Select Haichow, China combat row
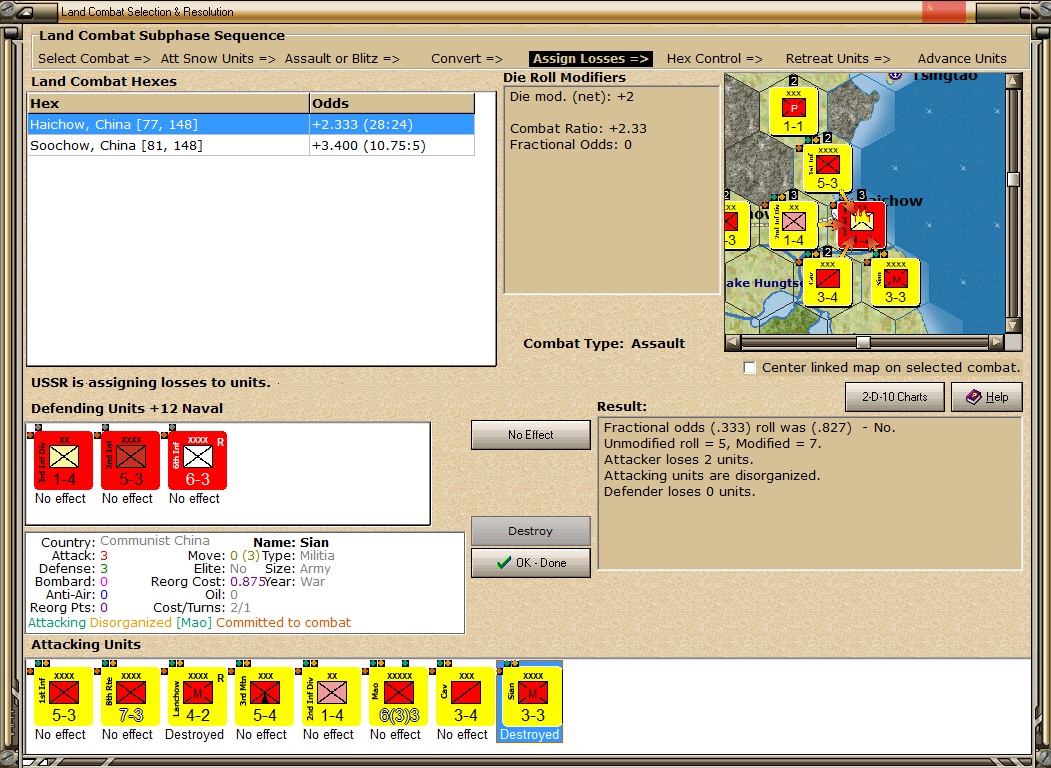1051x768 pixels. (251, 124)
